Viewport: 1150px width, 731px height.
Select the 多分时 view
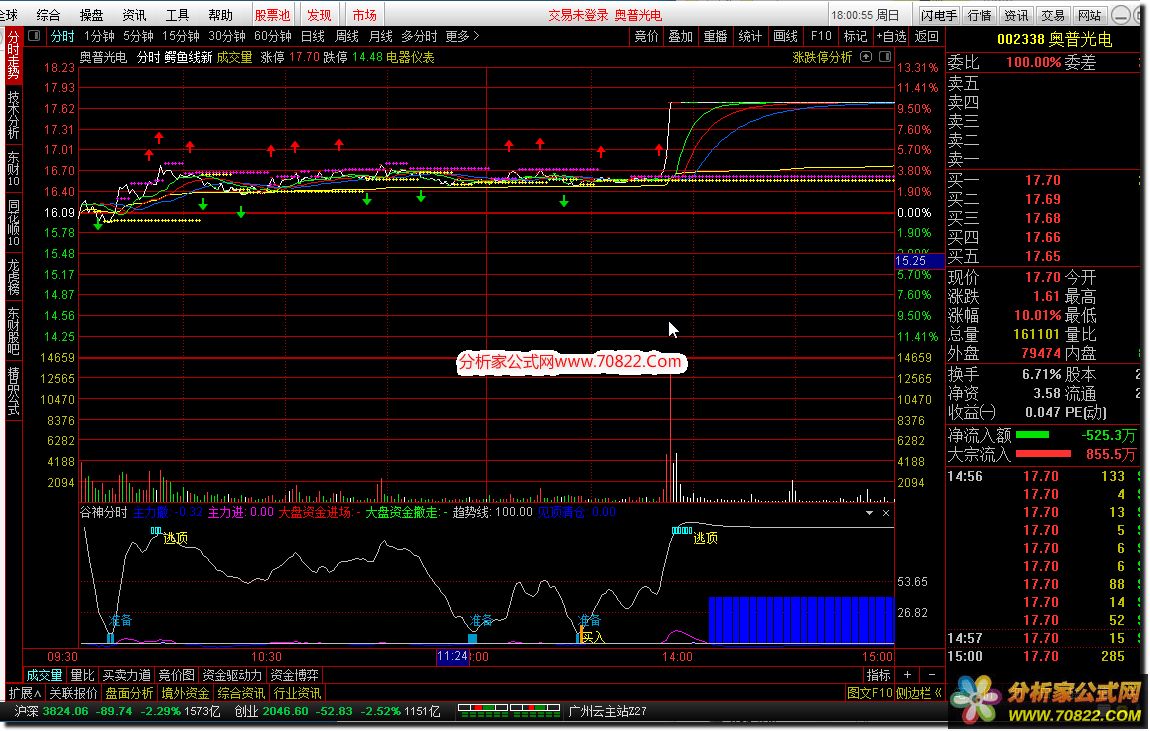[419, 36]
